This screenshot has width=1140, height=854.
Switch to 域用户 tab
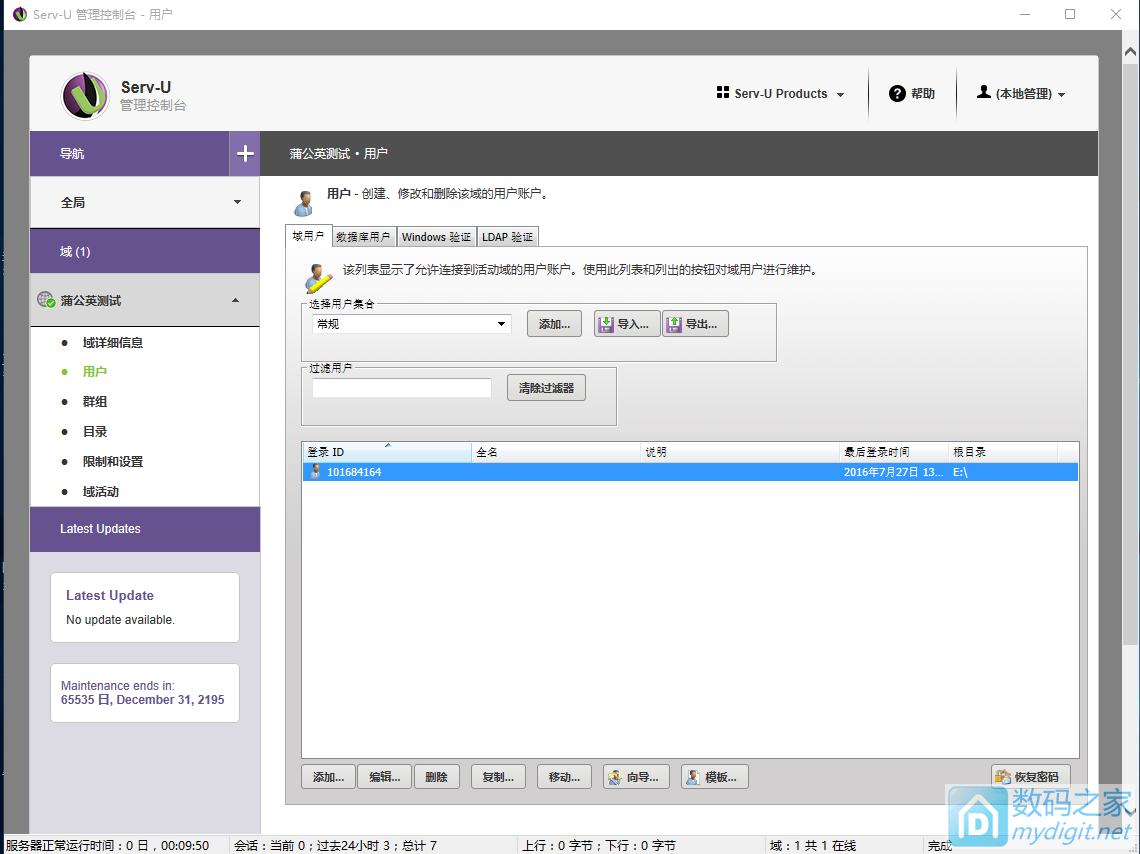308,236
